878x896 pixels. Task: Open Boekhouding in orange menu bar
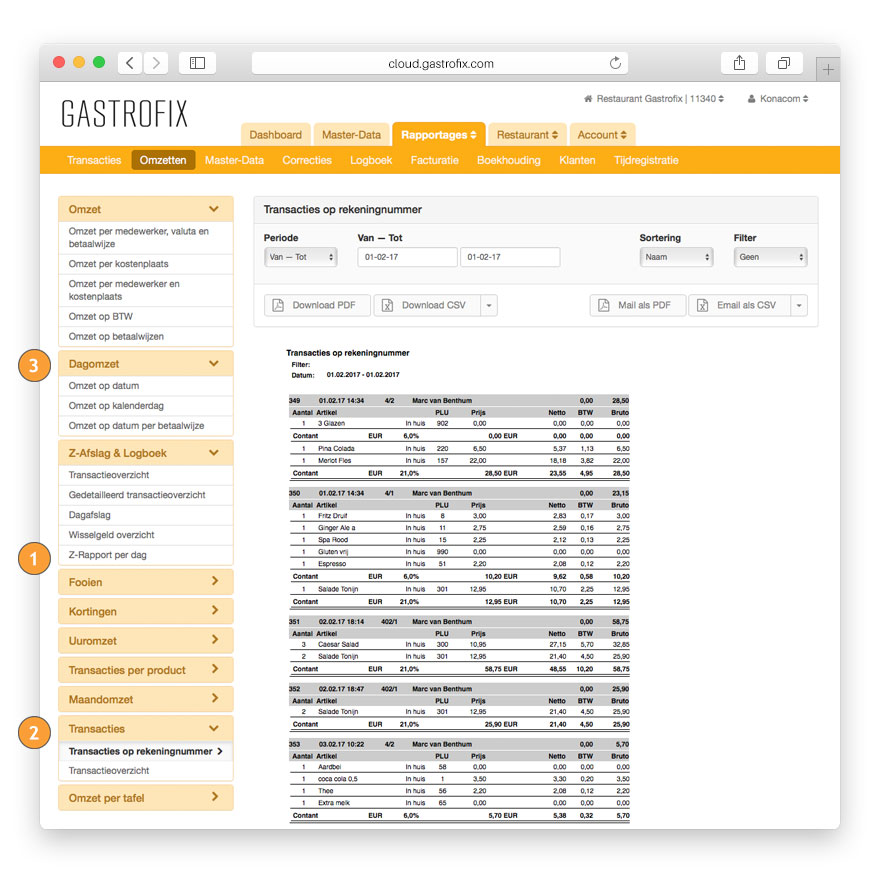coord(508,160)
